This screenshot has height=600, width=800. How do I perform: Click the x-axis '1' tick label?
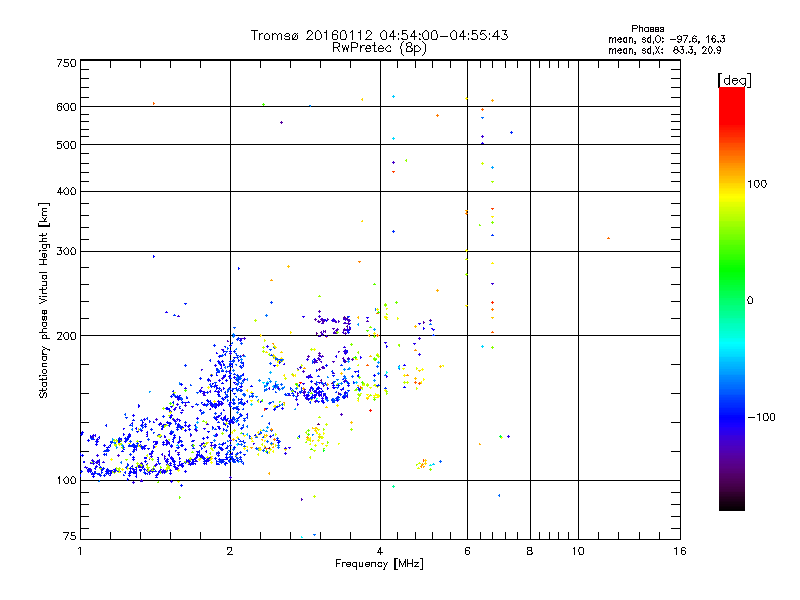[80, 551]
